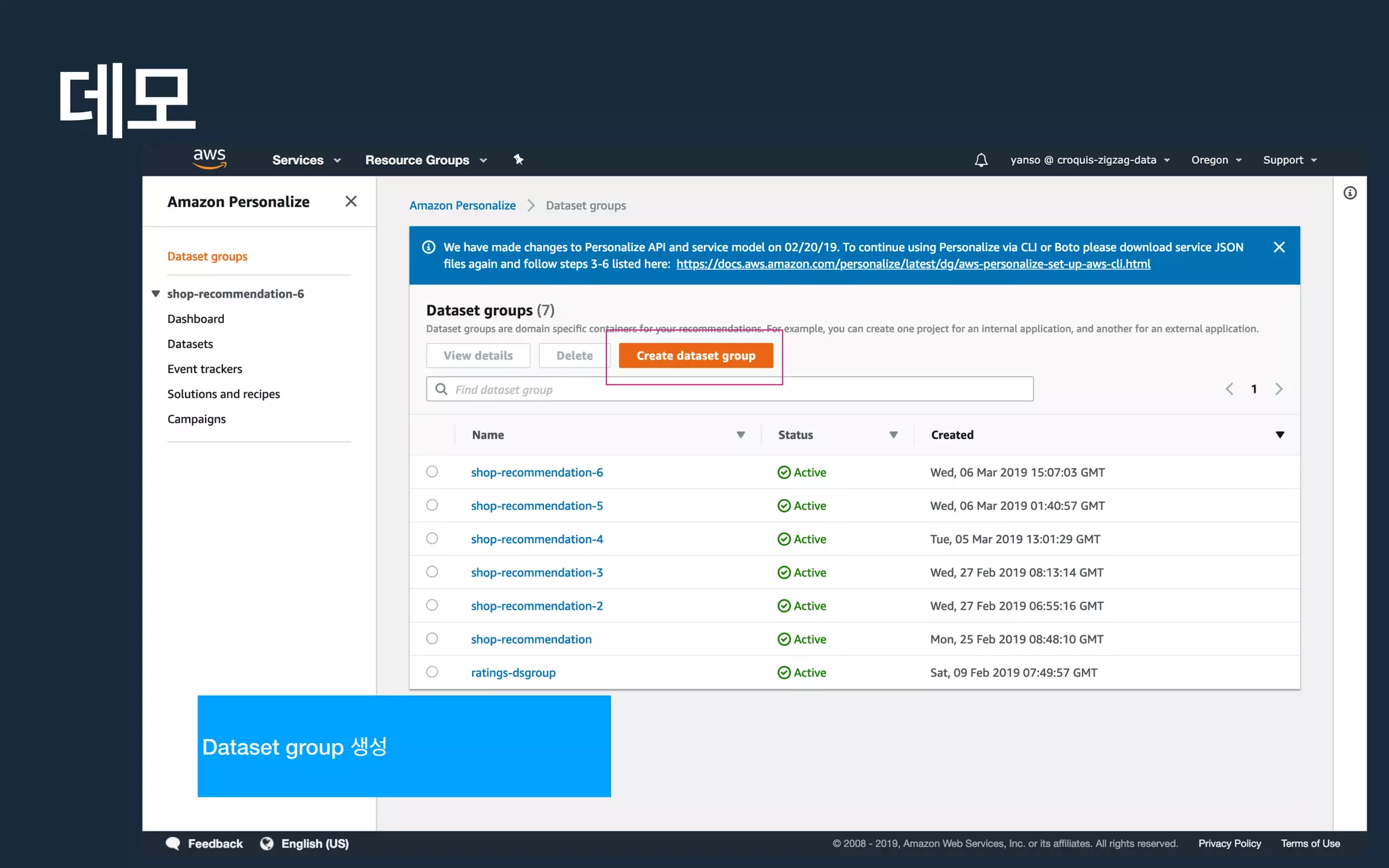This screenshot has height=868, width=1389.
Task: Click the Feedback speech bubble icon
Action: tap(173, 843)
